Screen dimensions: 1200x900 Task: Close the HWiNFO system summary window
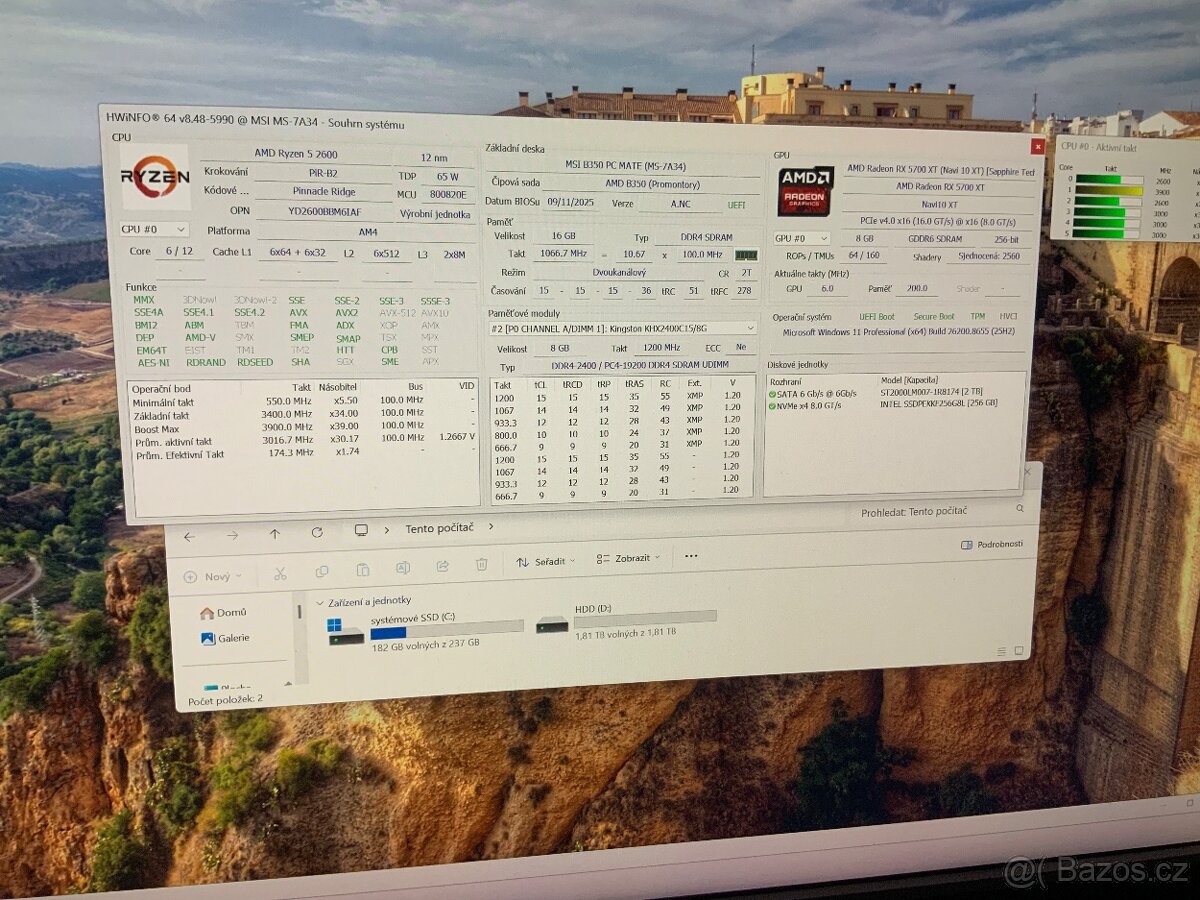1037,147
